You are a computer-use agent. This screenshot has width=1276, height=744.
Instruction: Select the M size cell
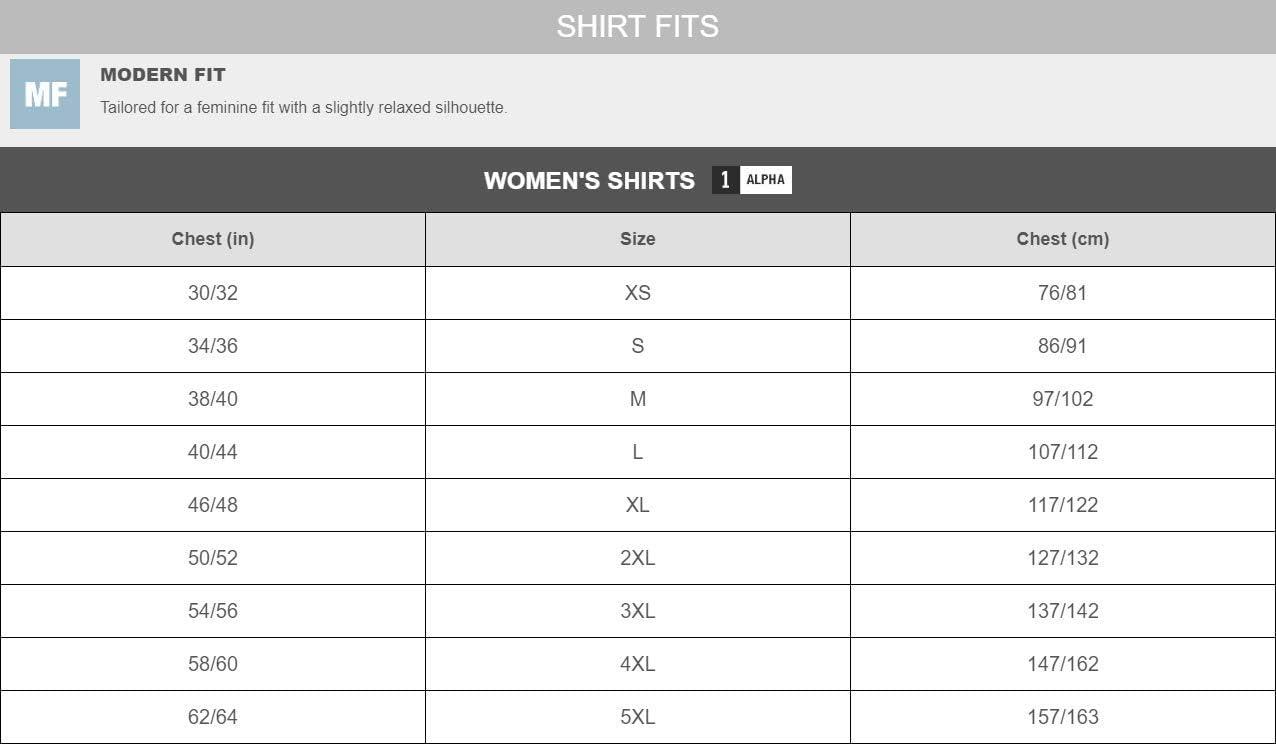[637, 399]
